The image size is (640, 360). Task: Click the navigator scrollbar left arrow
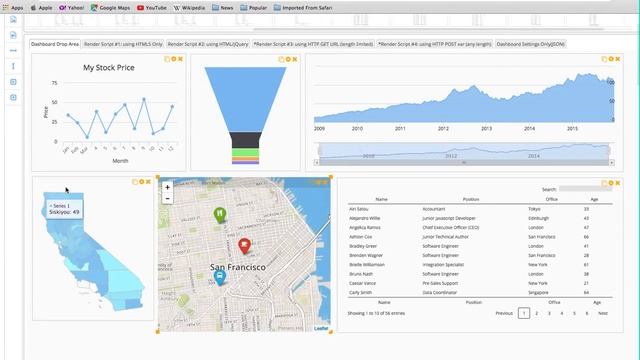(316, 162)
